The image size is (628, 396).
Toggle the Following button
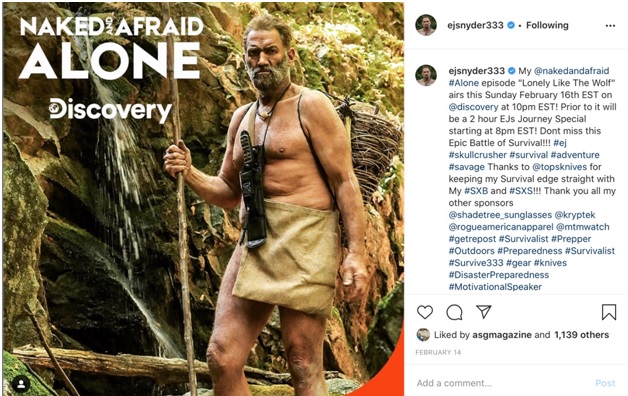click(547, 25)
